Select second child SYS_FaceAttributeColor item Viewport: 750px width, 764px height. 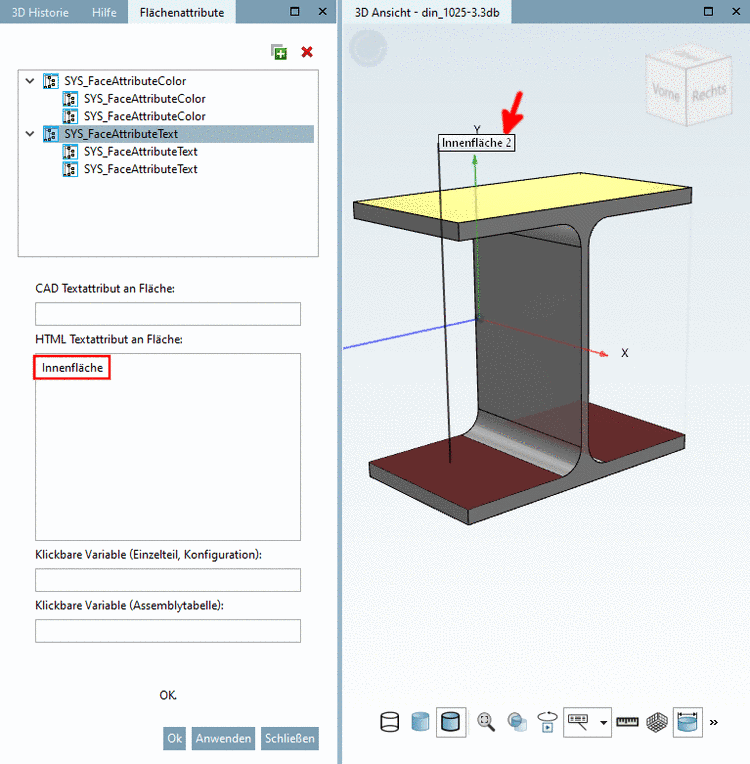coord(145,116)
